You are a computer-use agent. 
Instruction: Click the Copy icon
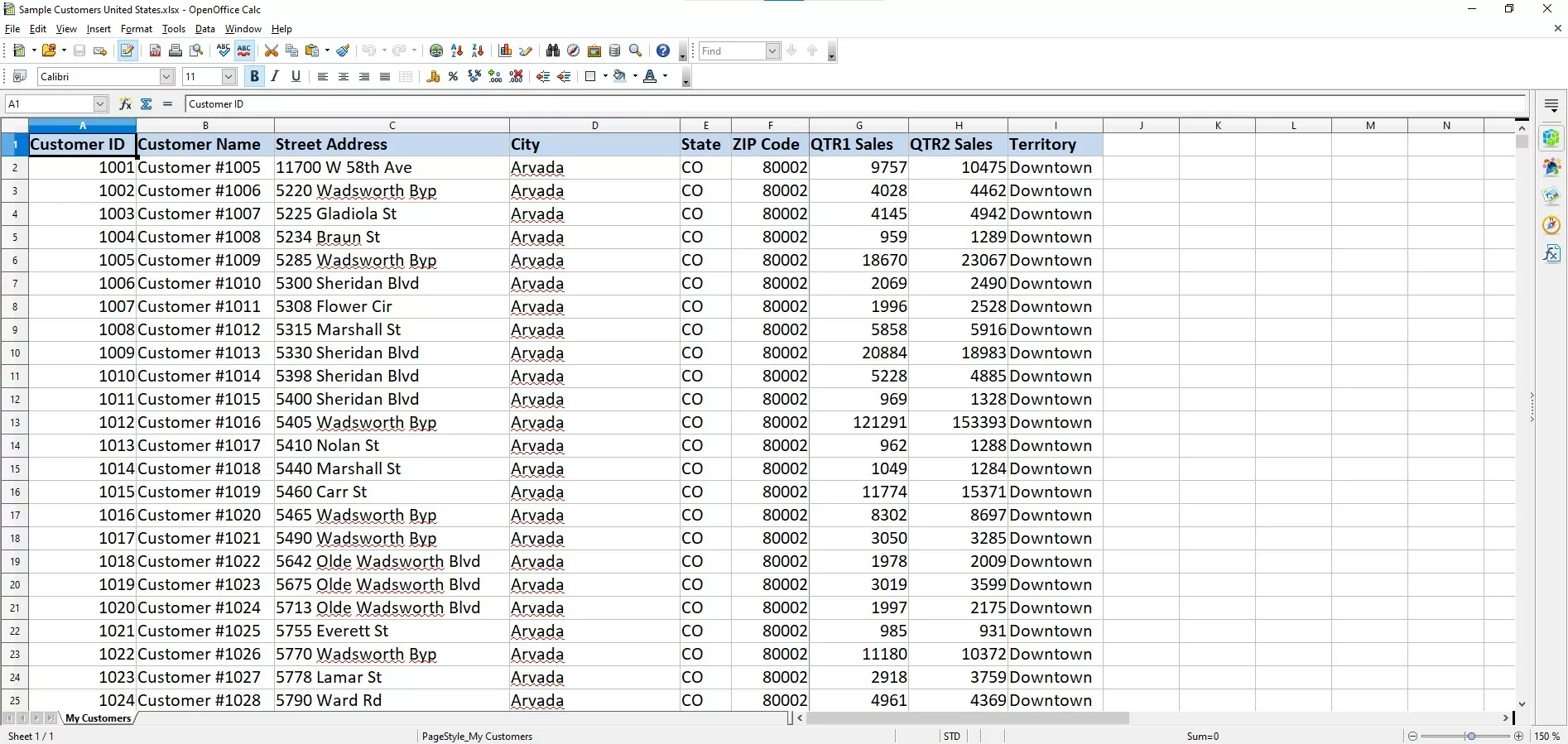click(x=291, y=51)
